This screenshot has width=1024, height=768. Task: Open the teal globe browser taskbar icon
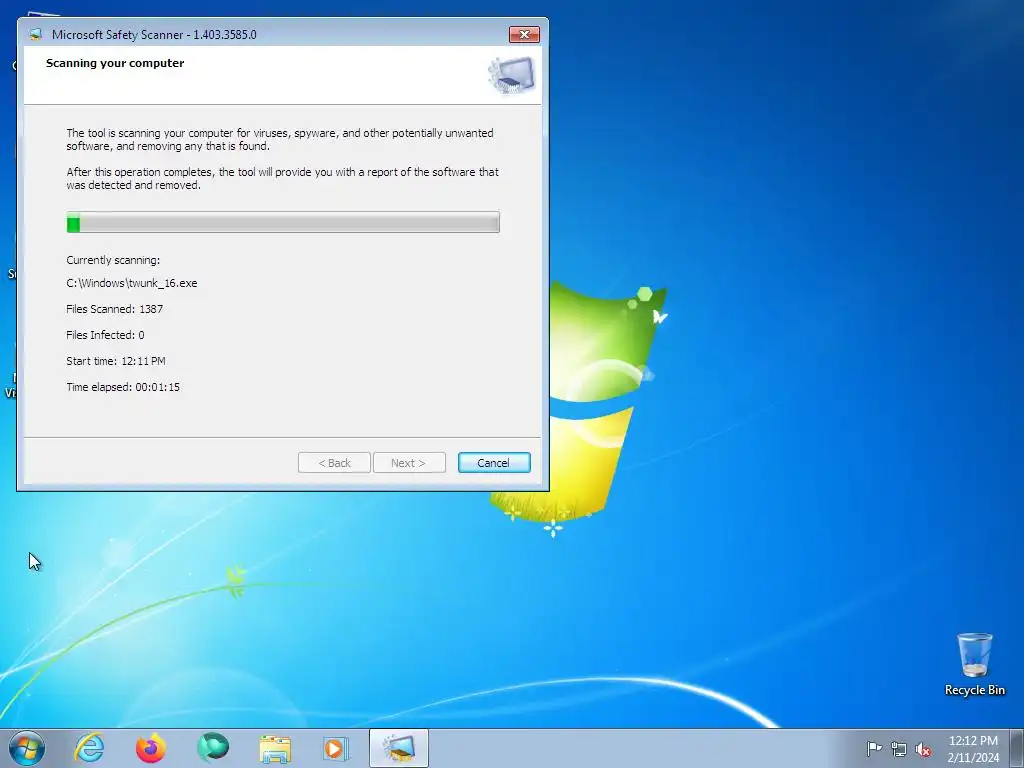tap(213, 748)
